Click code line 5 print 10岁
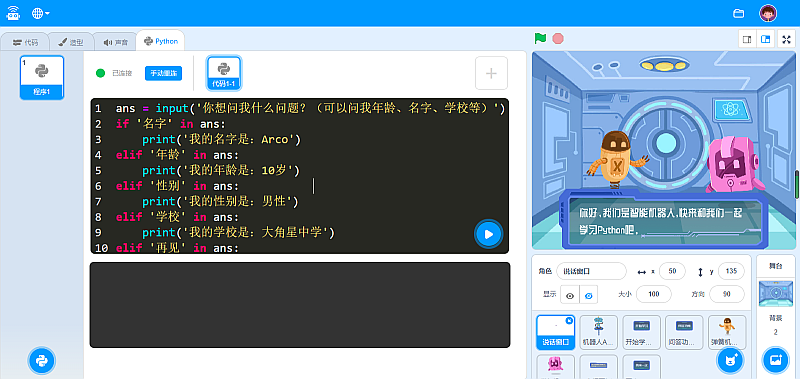 point(221,170)
